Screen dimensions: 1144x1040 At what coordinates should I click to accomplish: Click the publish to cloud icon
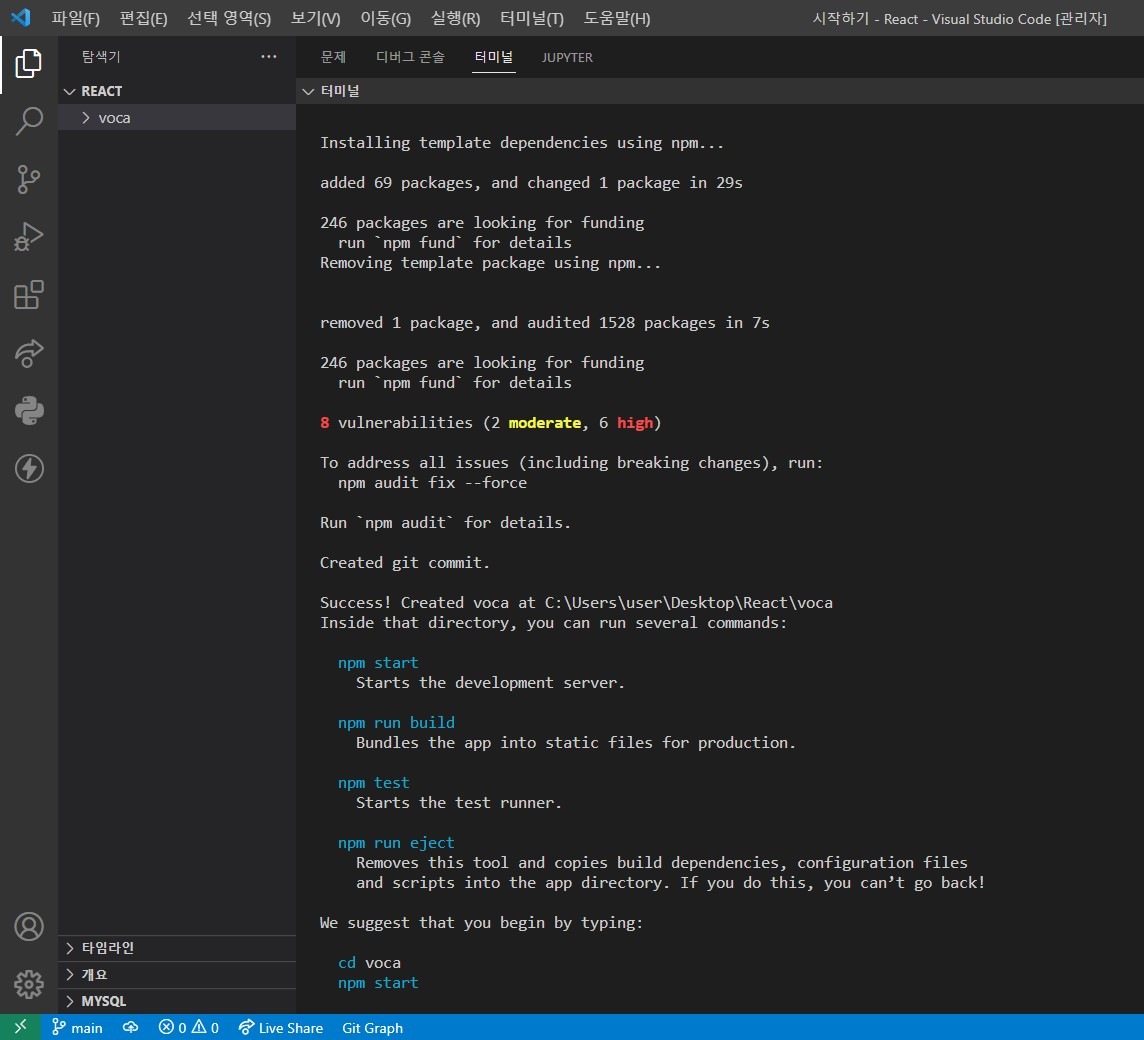tap(131, 1028)
